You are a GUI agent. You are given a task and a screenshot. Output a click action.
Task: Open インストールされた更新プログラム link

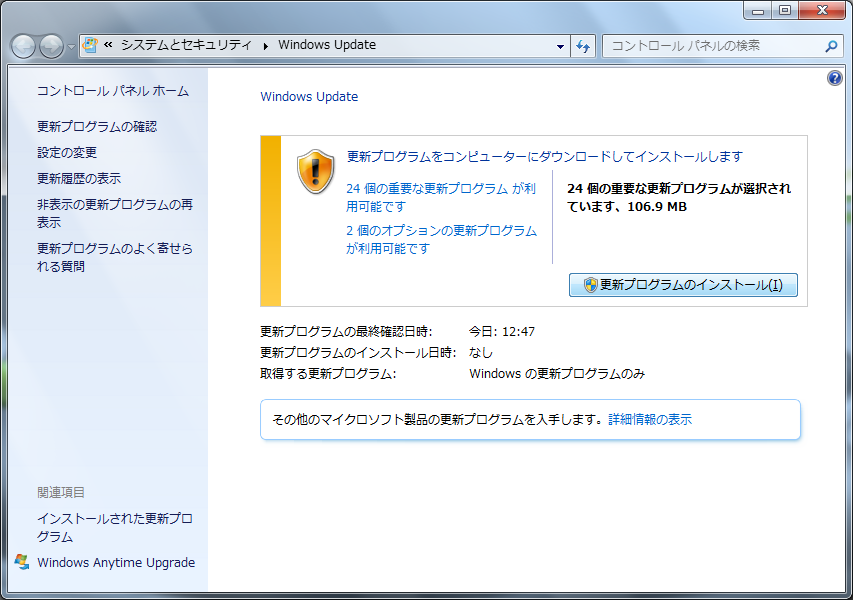(x=115, y=528)
